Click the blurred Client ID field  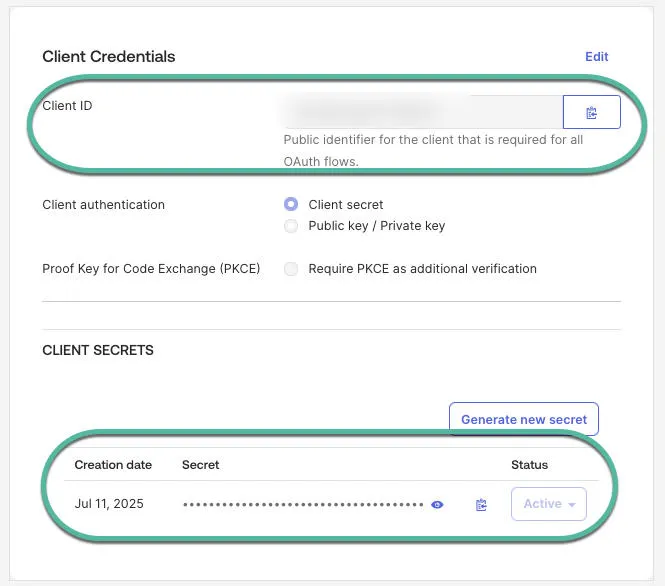pyautogui.click(x=423, y=112)
